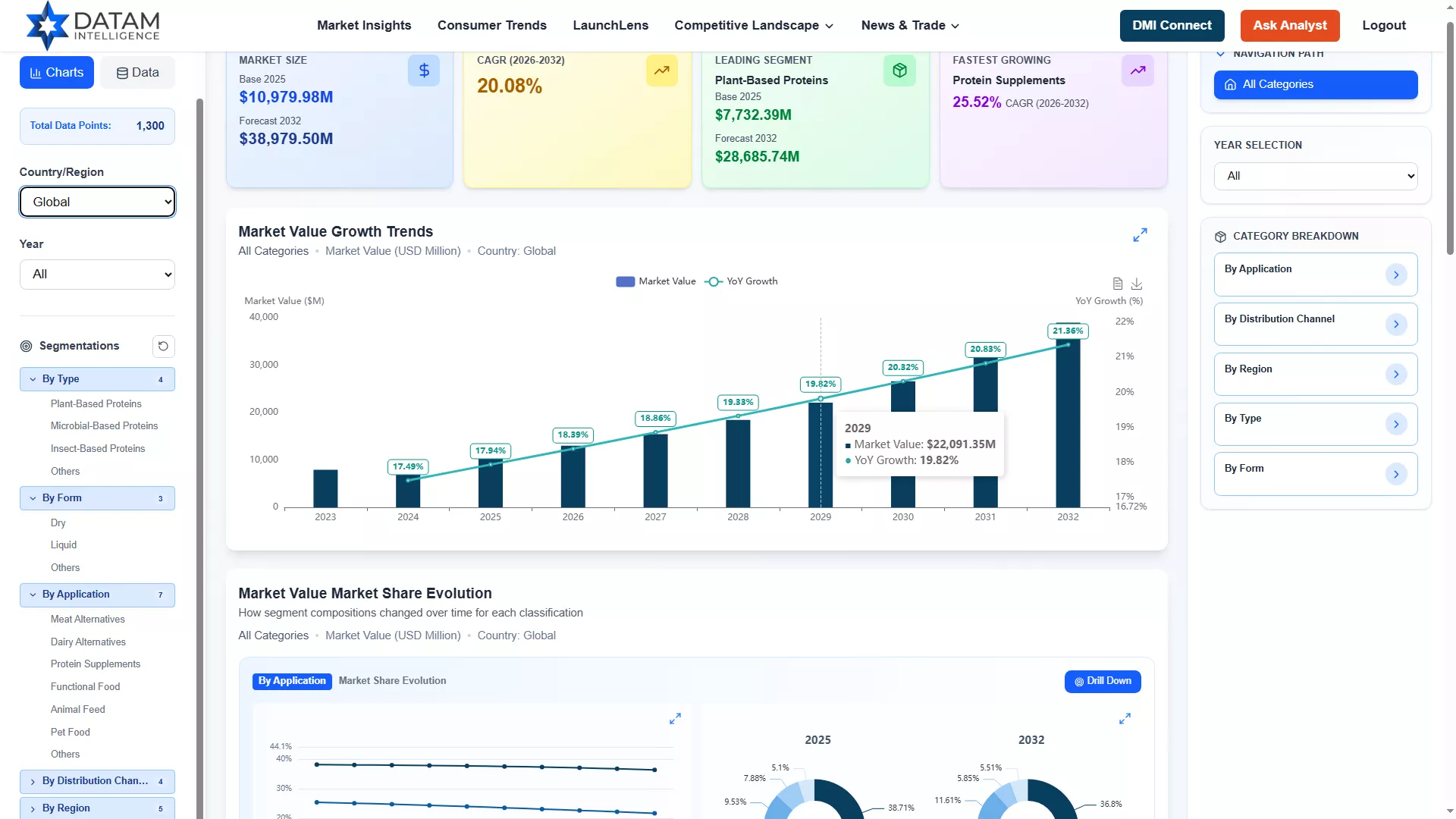Expand the 2025/2032 donut chart fullscreen
This screenshot has width=1456, height=819.
[1125, 718]
